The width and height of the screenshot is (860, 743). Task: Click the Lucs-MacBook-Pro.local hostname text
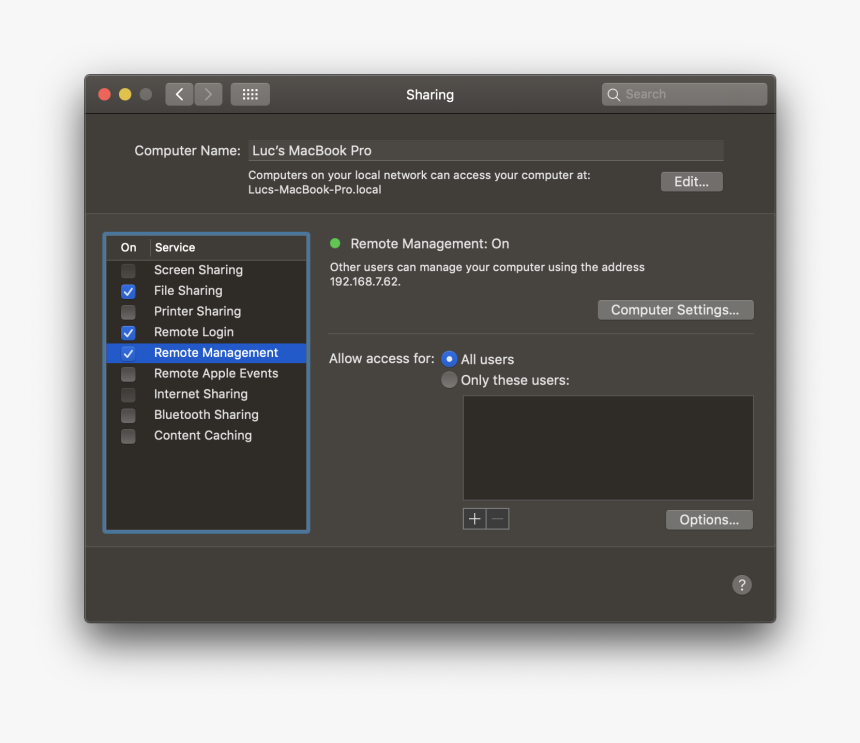click(314, 190)
